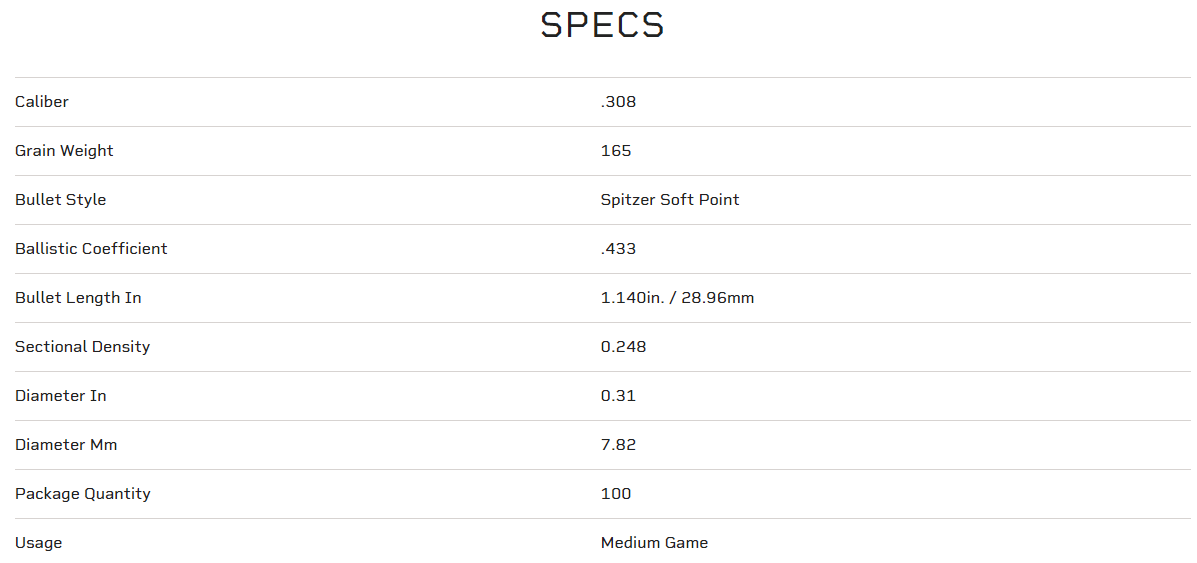Select the .308 caliber value
1197x563 pixels.
(x=618, y=102)
